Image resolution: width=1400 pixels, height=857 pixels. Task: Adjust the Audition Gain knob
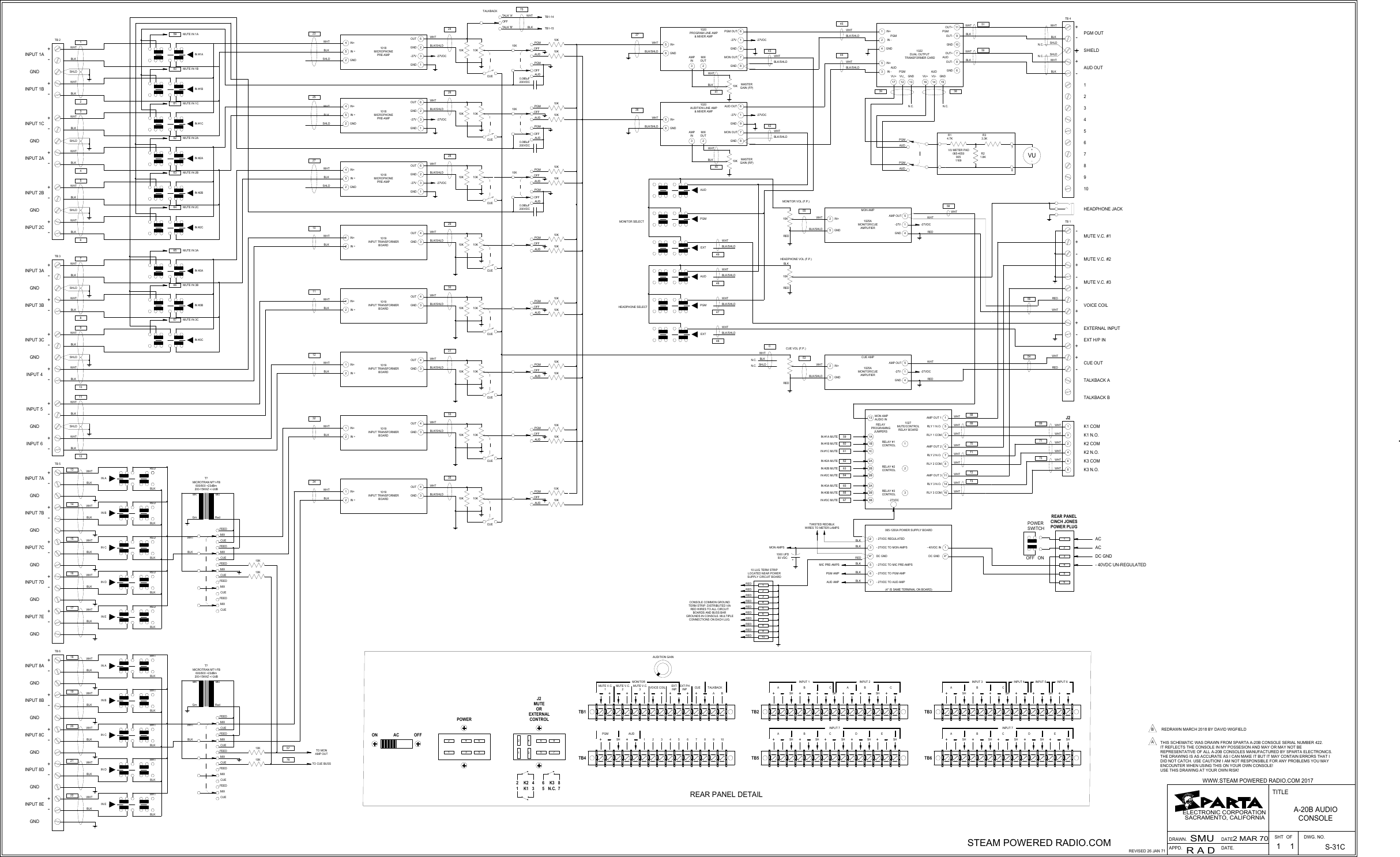(662, 668)
